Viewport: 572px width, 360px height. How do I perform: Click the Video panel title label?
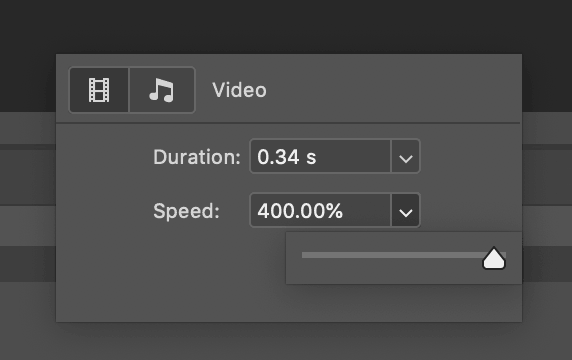click(239, 90)
